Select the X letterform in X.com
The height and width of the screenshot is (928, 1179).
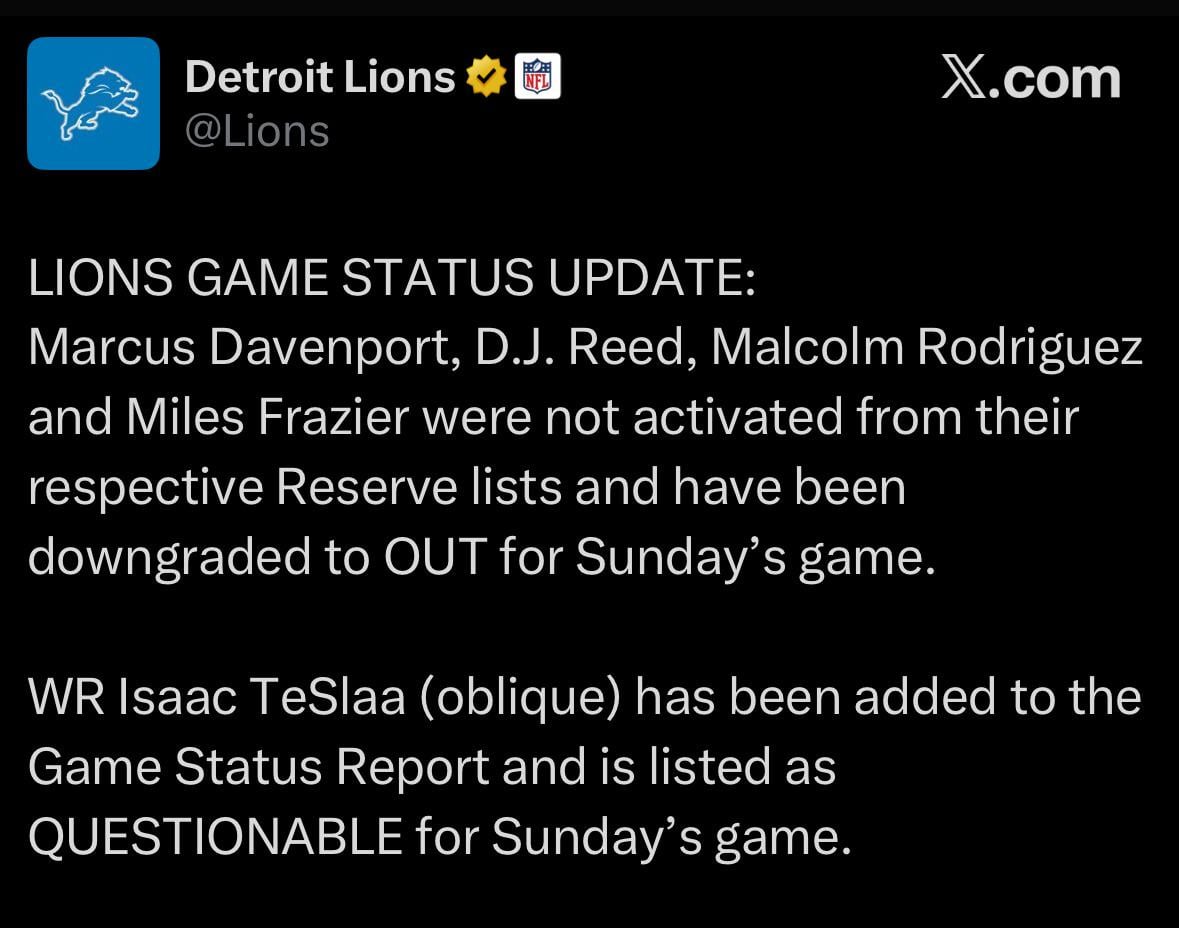(963, 77)
